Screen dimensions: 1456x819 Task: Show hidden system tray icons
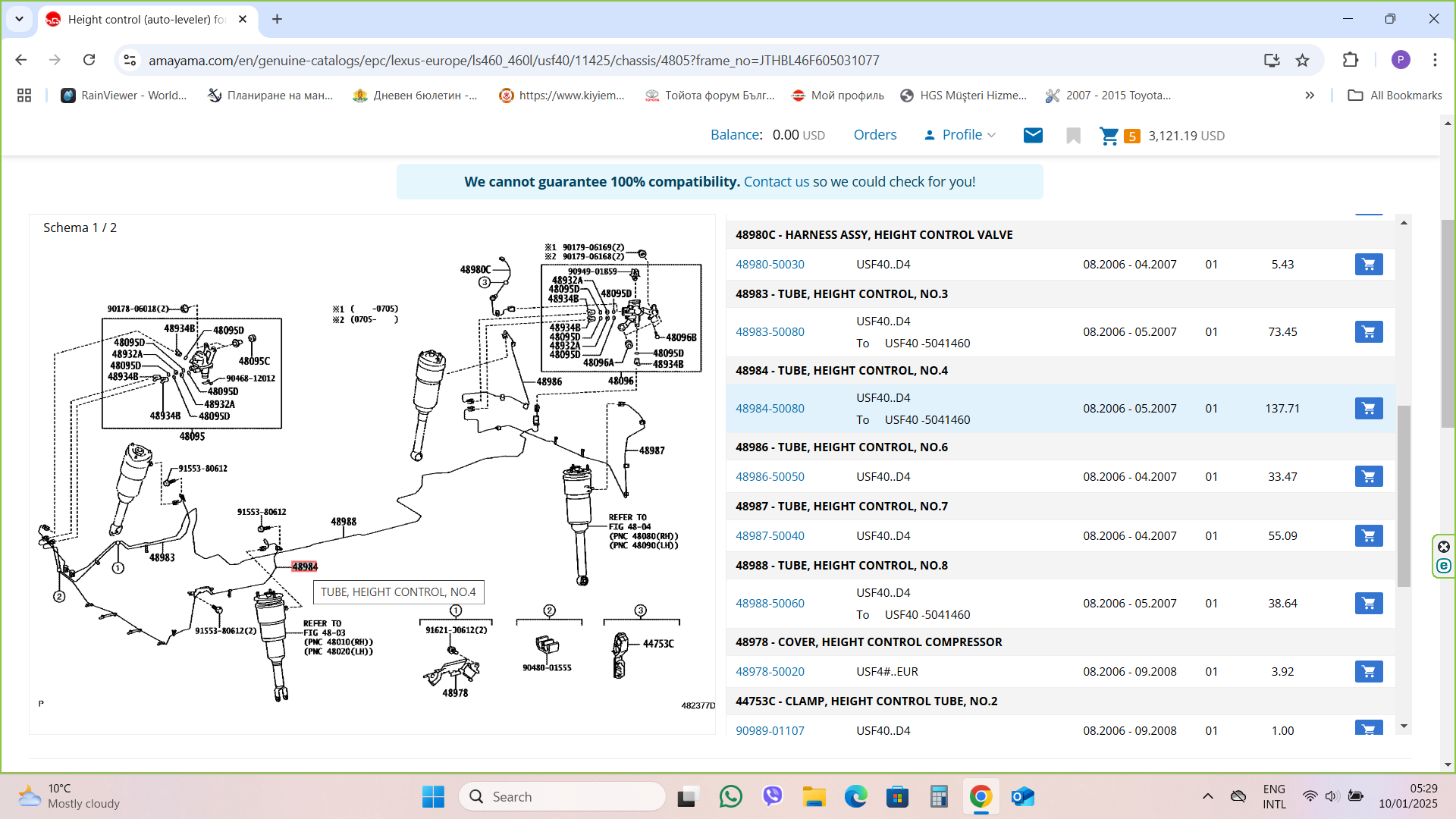click(1207, 796)
